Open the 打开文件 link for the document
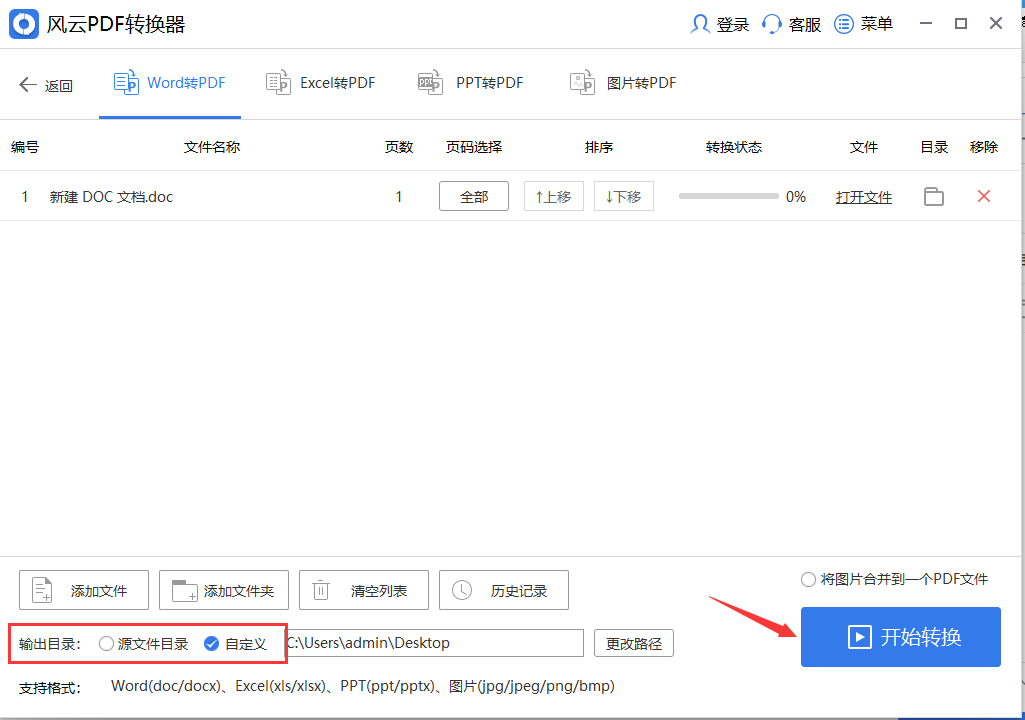The height and width of the screenshot is (720, 1025). [863, 196]
